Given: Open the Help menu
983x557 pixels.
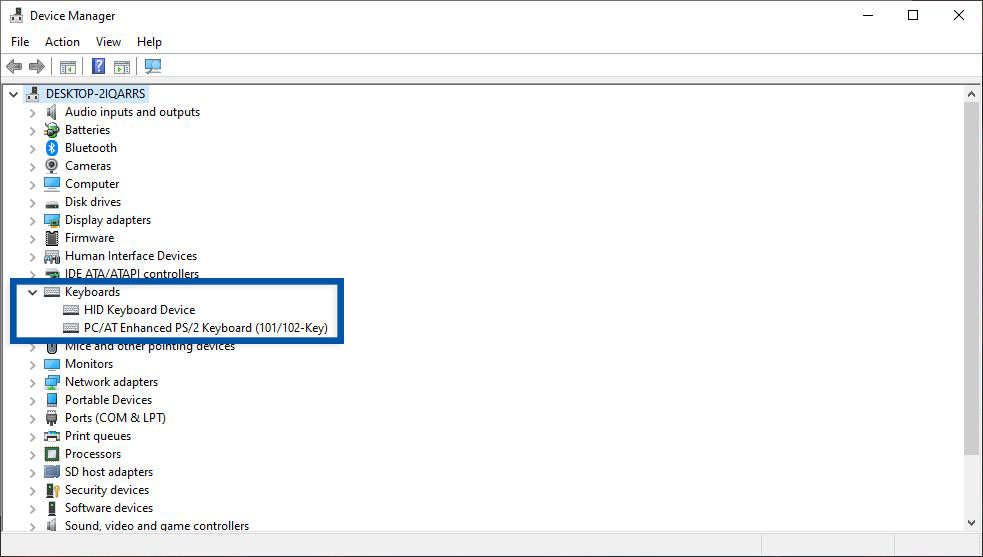Looking at the screenshot, I should pyautogui.click(x=149, y=41).
